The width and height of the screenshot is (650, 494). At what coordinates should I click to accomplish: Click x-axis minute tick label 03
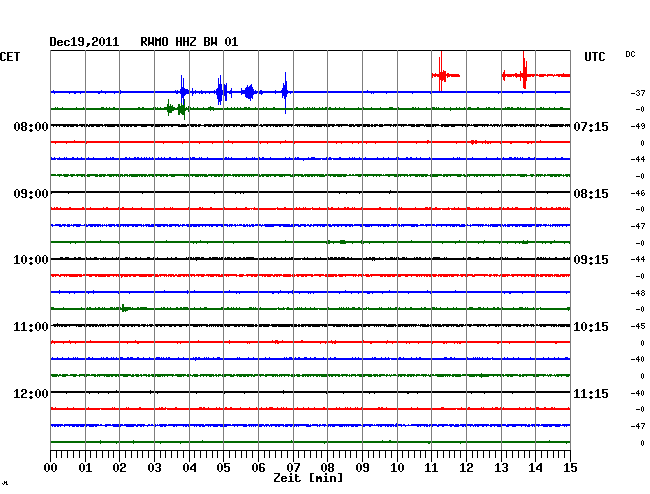pos(154,467)
